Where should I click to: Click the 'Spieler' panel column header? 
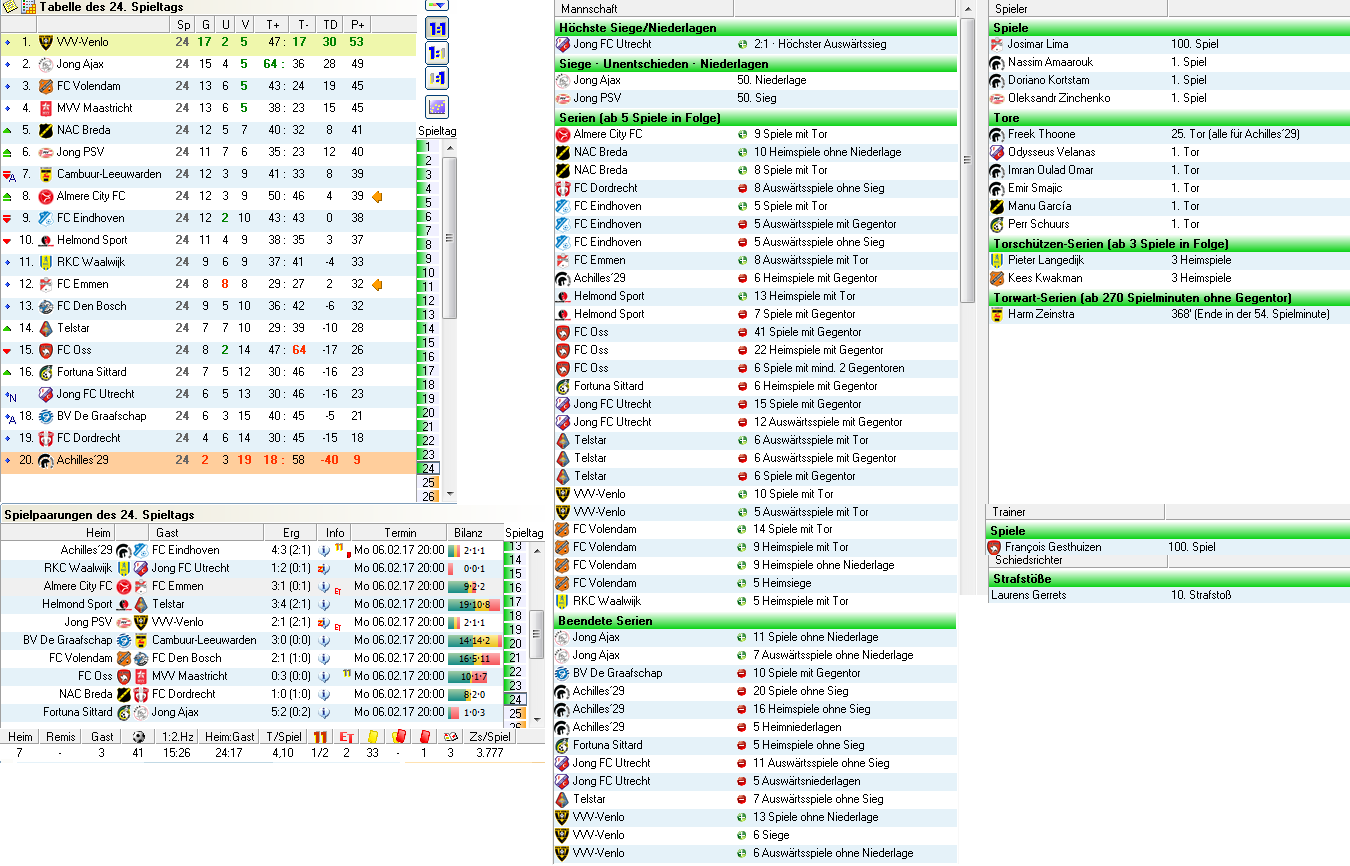click(1077, 8)
